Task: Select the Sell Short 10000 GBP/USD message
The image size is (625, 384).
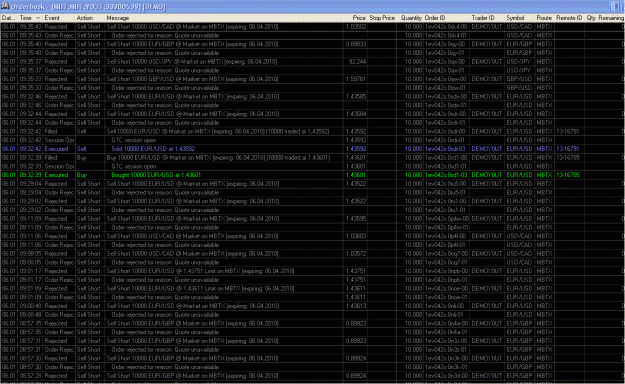Action: tap(193, 79)
